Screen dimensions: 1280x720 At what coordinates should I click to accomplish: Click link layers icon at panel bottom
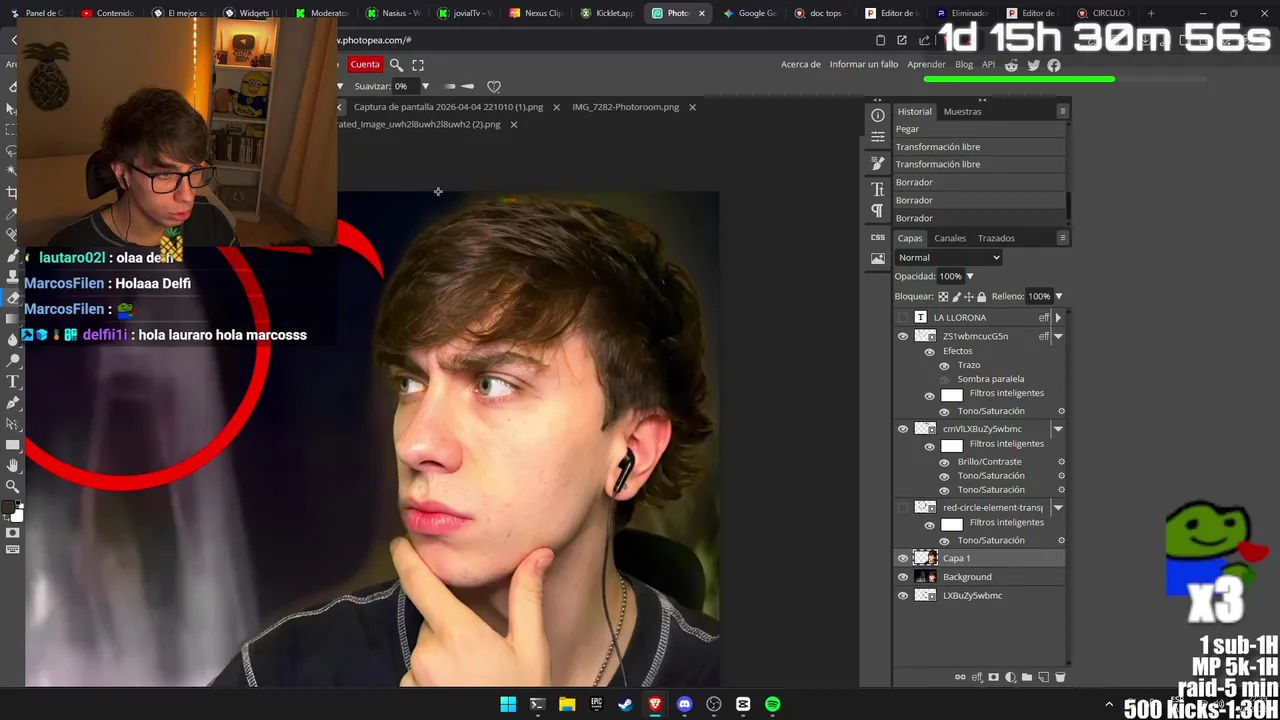click(960, 677)
